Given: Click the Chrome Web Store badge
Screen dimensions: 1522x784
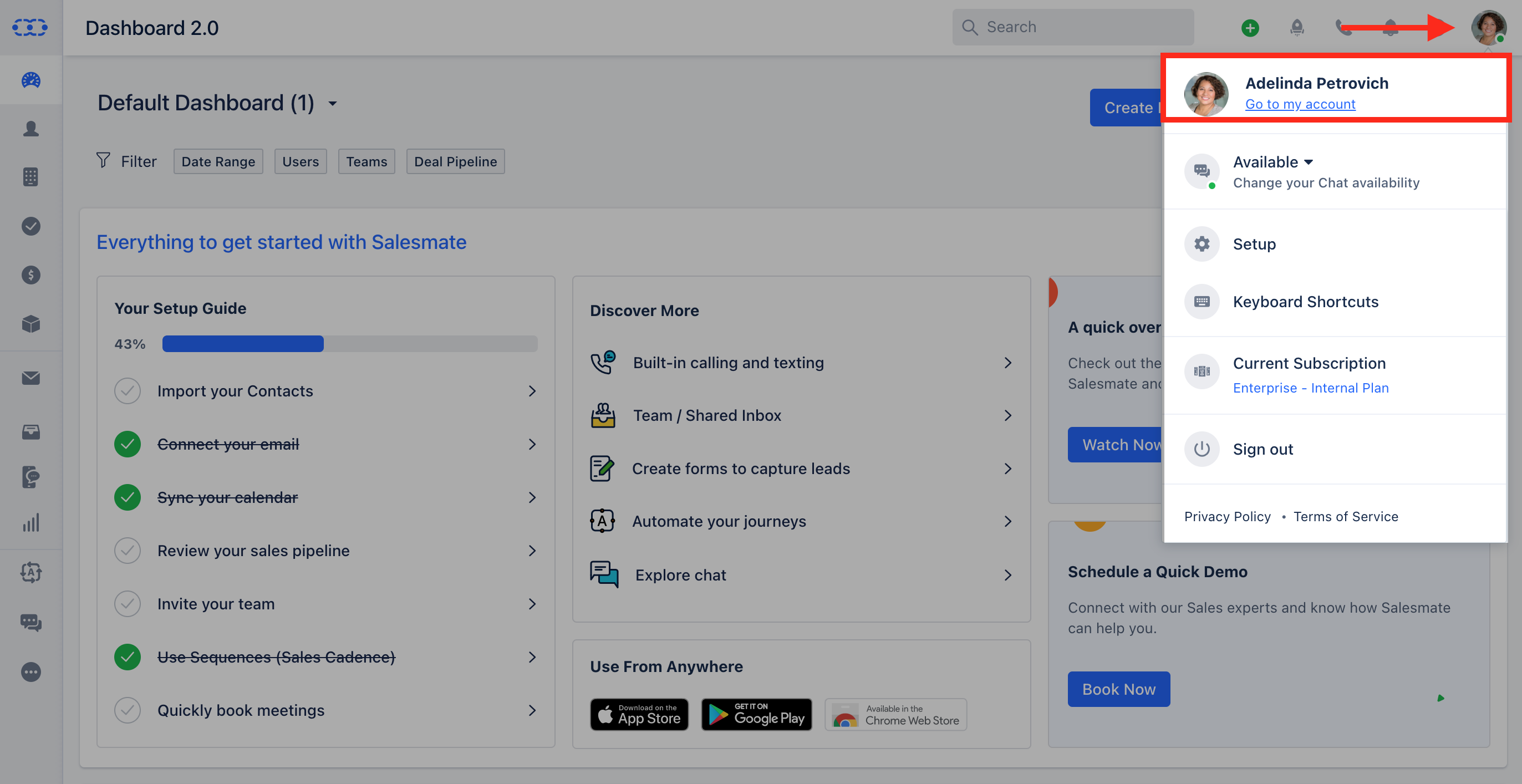Looking at the screenshot, I should (895, 714).
